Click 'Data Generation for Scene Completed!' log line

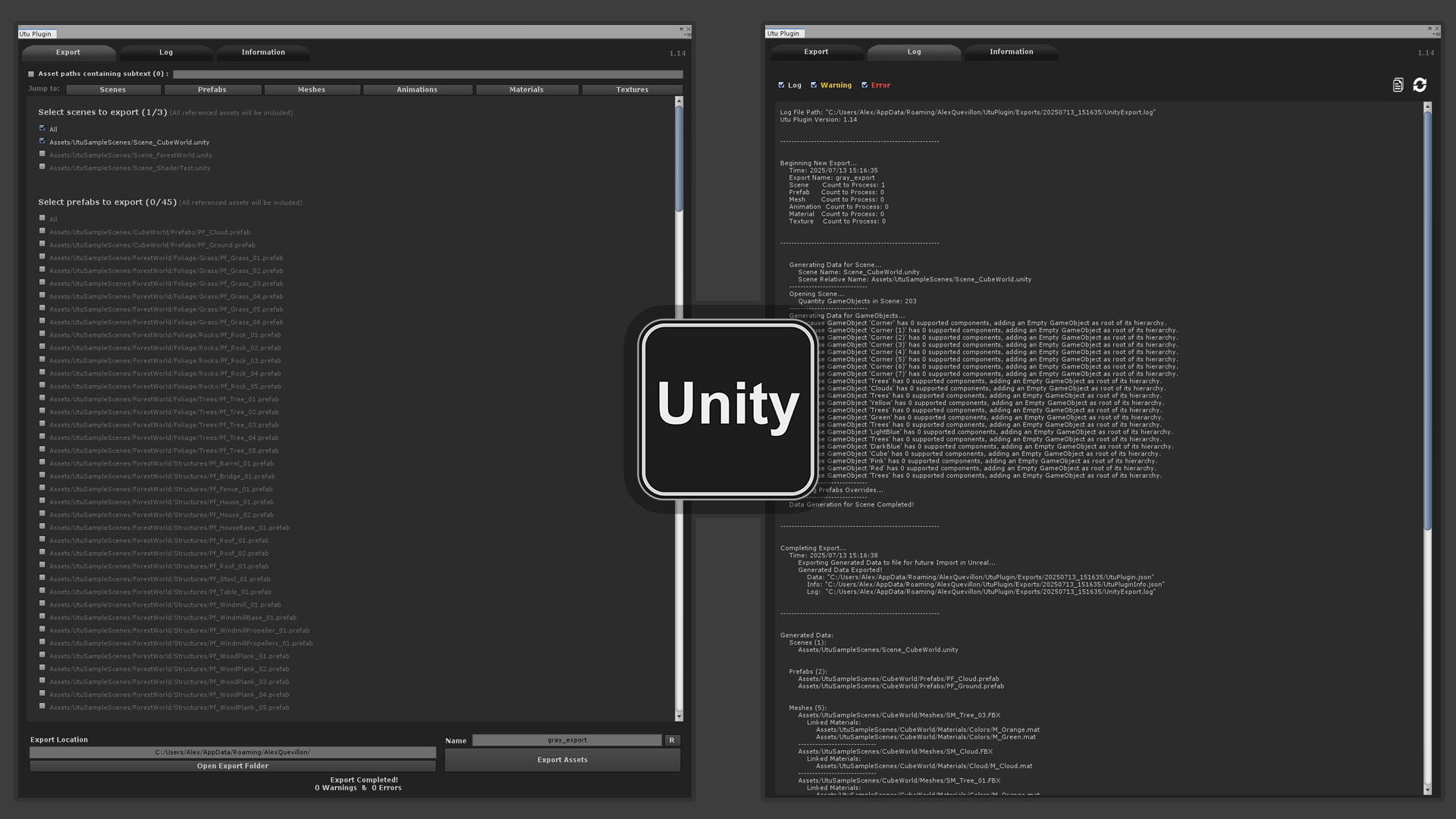point(851,504)
